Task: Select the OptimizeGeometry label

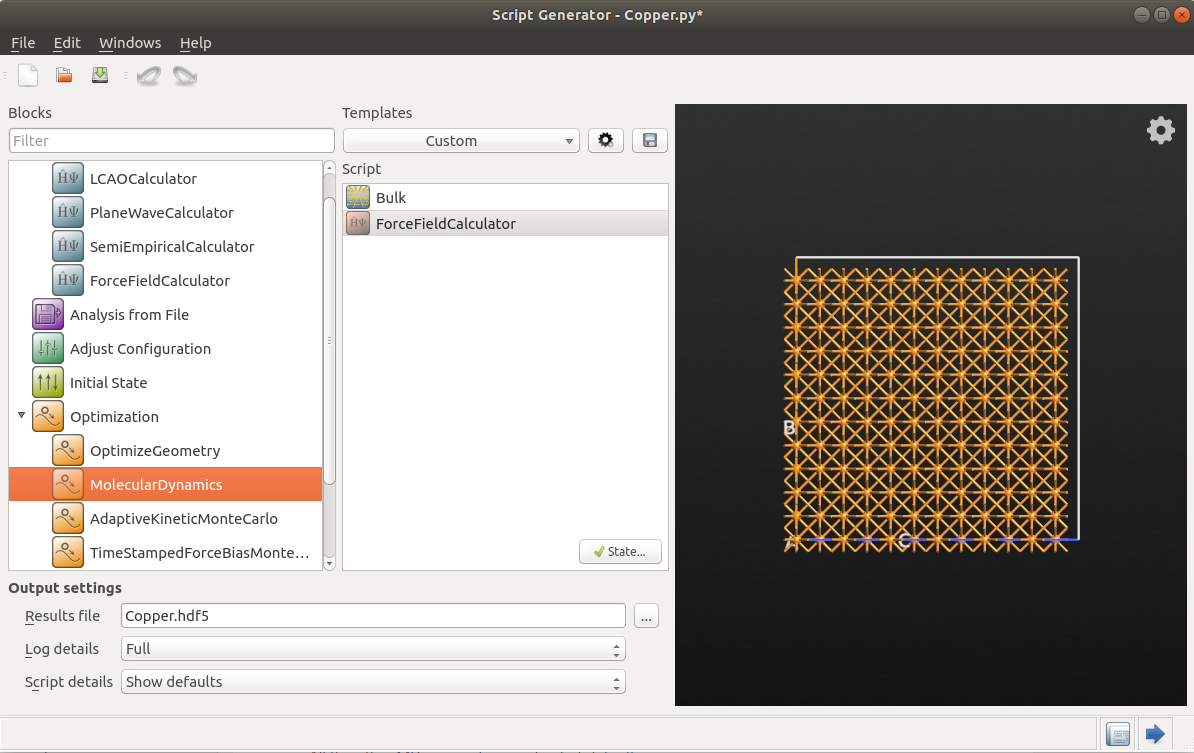Action: pyautogui.click(x=155, y=451)
